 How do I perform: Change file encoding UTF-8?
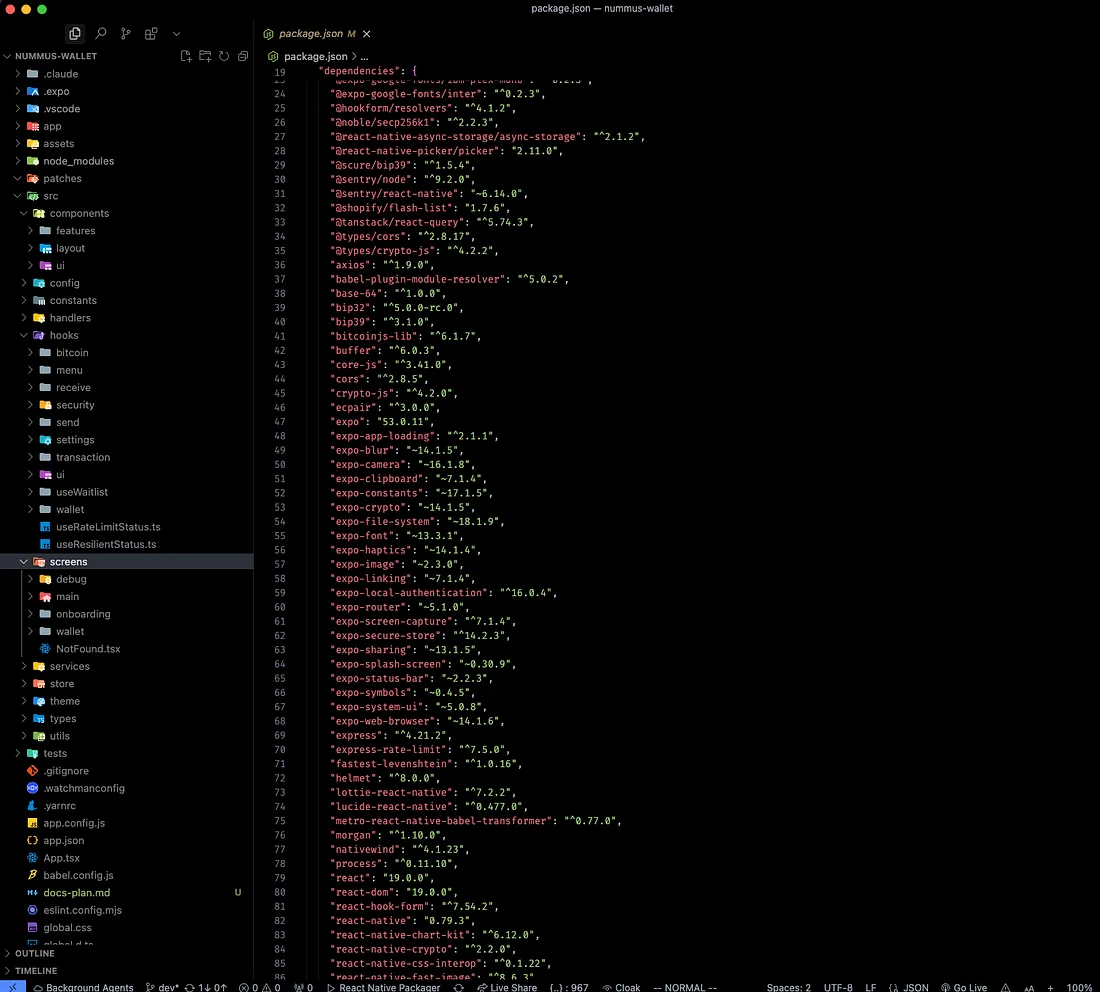click(x=838, y=987)
